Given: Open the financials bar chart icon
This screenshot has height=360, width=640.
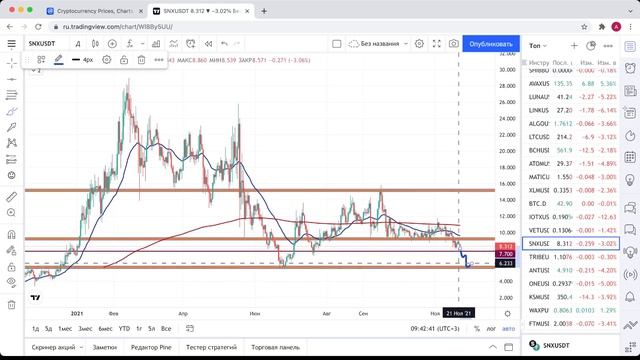Looking at the screenshot, I should (x=156, y=44).
